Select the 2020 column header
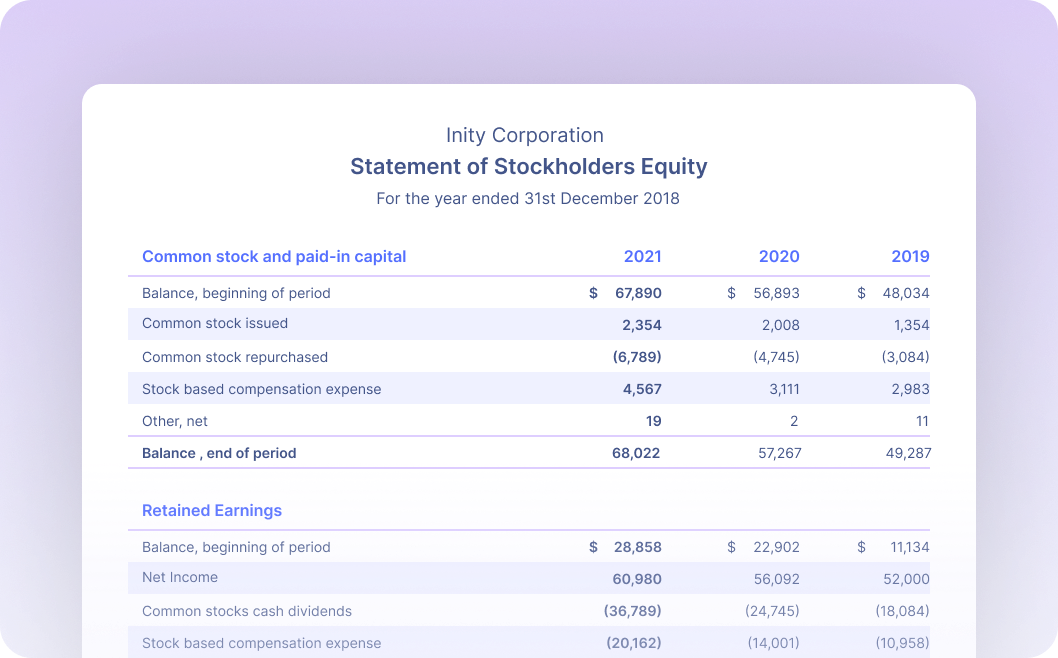The width and height of the screenshot is (1058, 658). (x=779, y=257)
